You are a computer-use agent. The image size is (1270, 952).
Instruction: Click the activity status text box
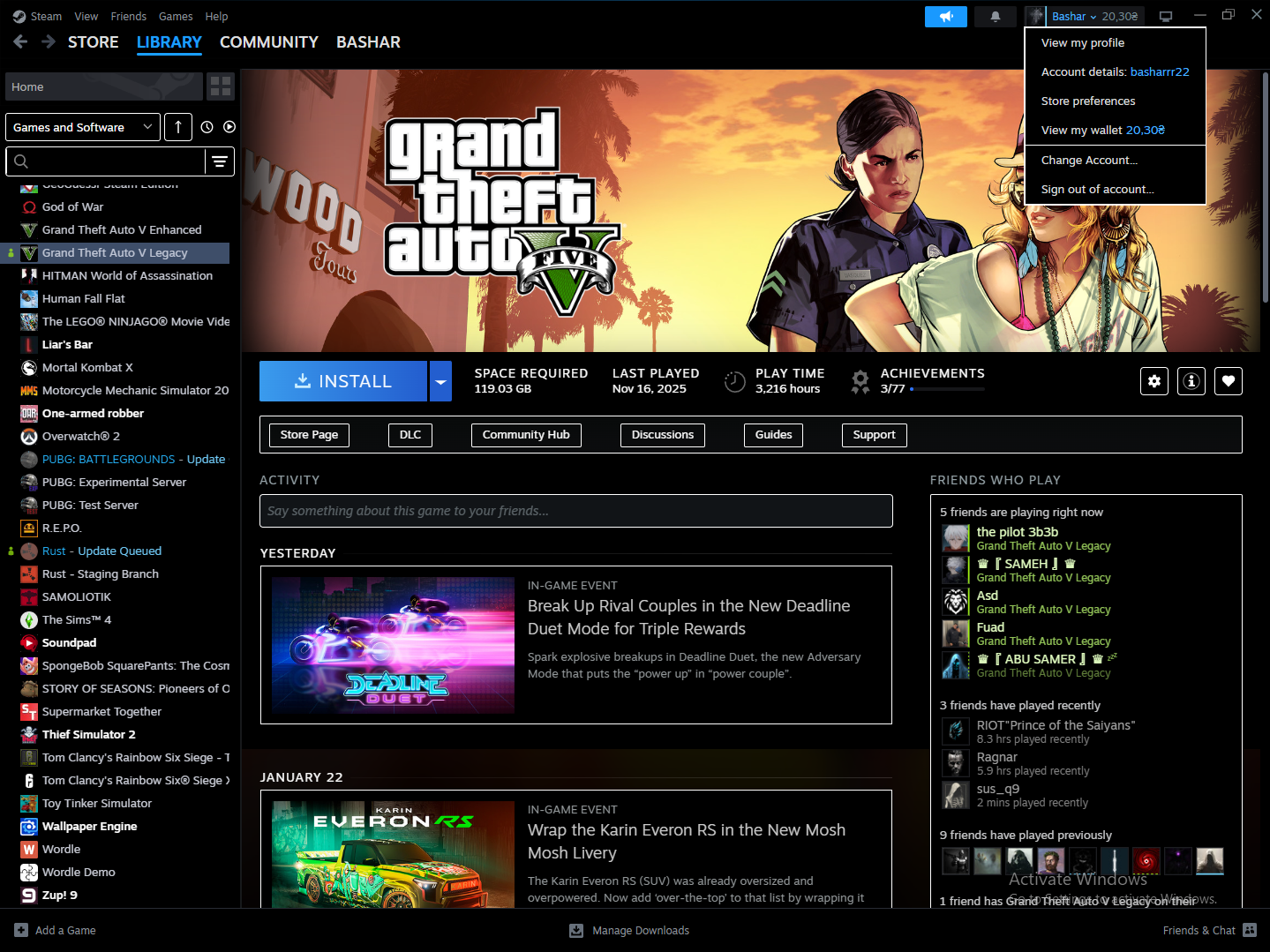(576, 511)
